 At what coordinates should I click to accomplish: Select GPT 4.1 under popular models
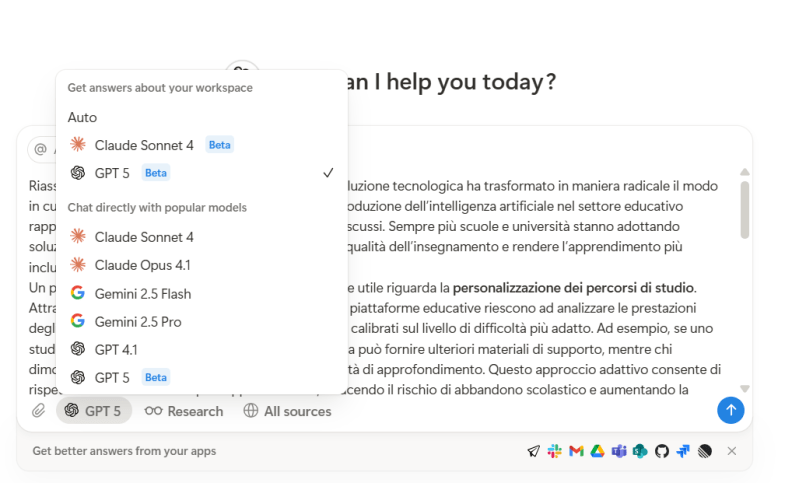(x=116, y=349)
